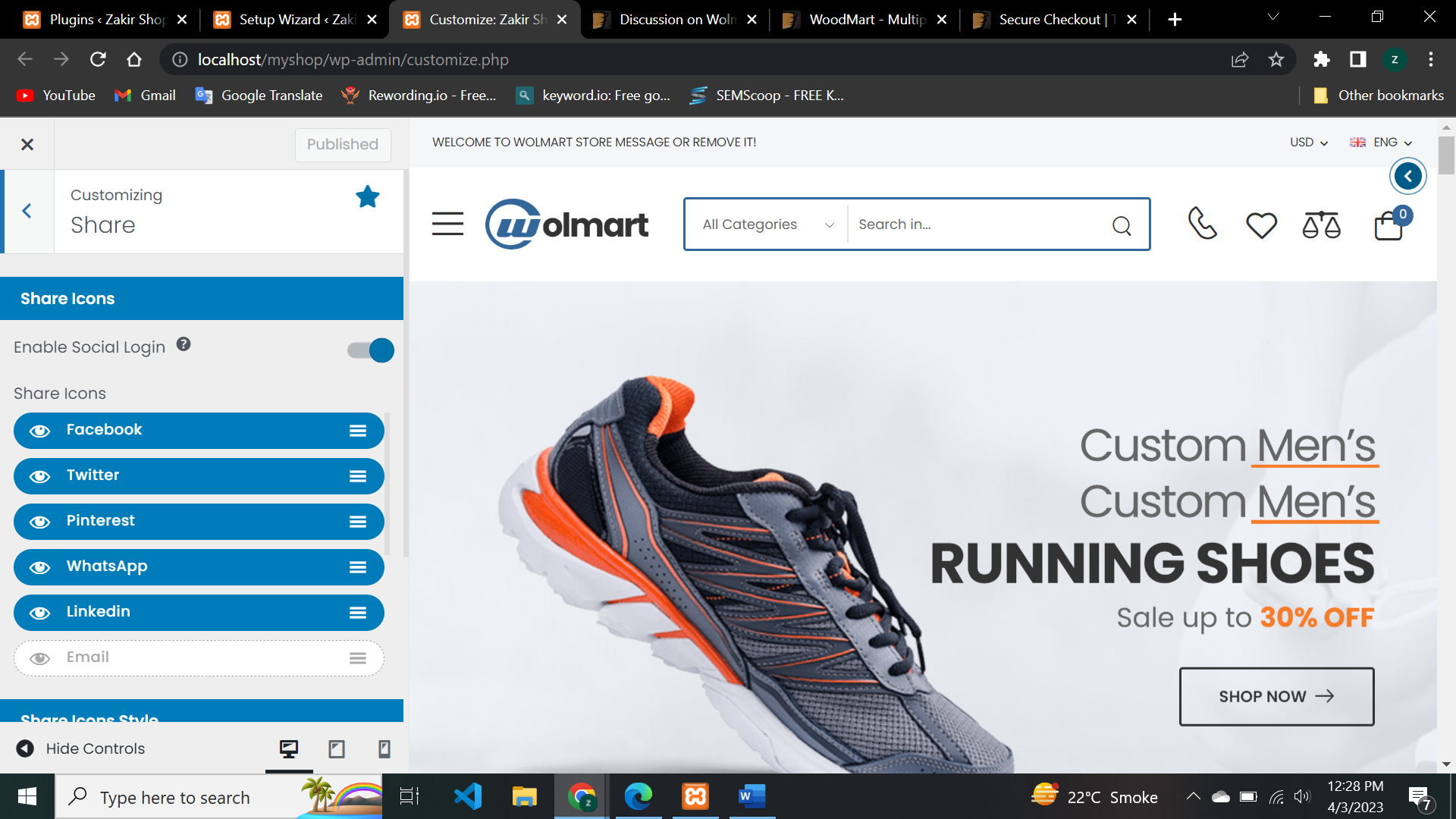Image resolution: width=1456 pixels, height=819 pixels.
Task: Open the shopping cart bag icon
Action: pyautogui.click(x=1389, y=225)
